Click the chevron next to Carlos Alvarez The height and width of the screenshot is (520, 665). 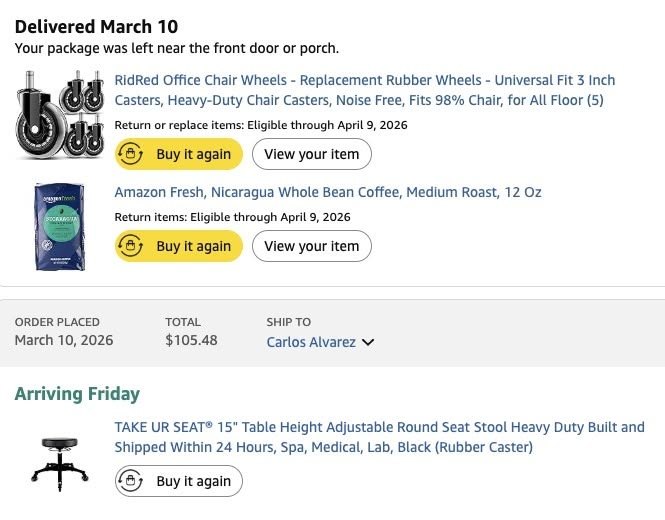pyautogui.click(x=368, y=342)
